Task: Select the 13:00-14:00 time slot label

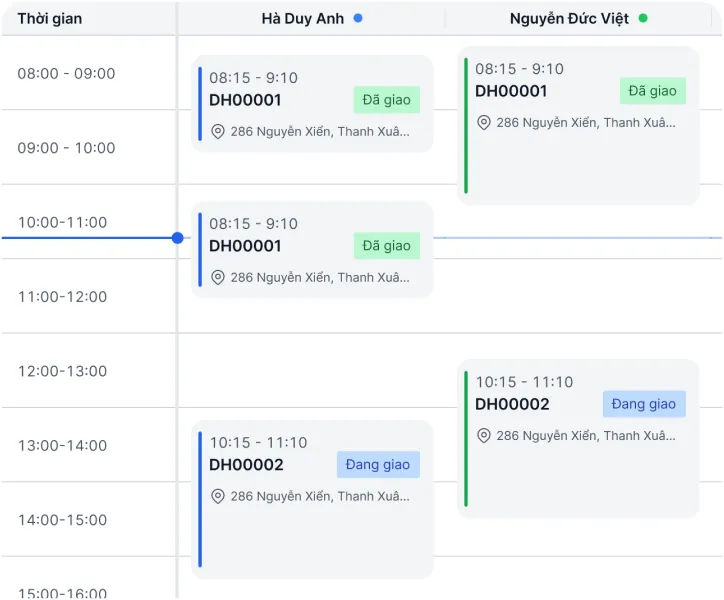Action: (x=62, y=445)
